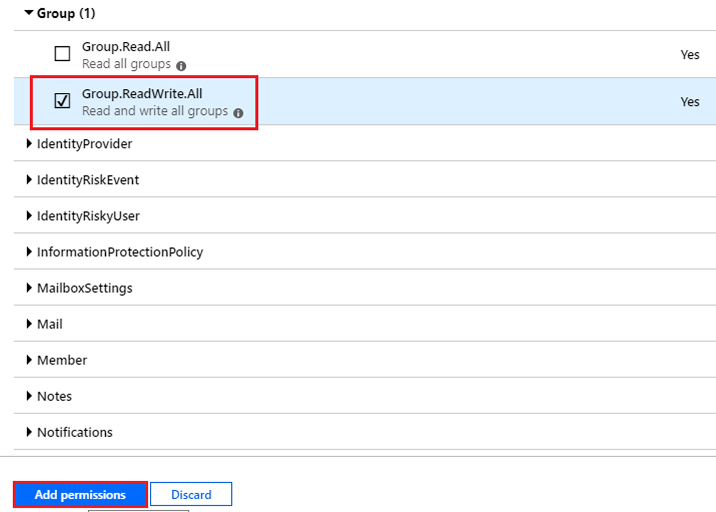Screen dimensions: 716x512
Task: Click Yes admin consent value for Group.Read.All
Action: click(x=690, y=55)
